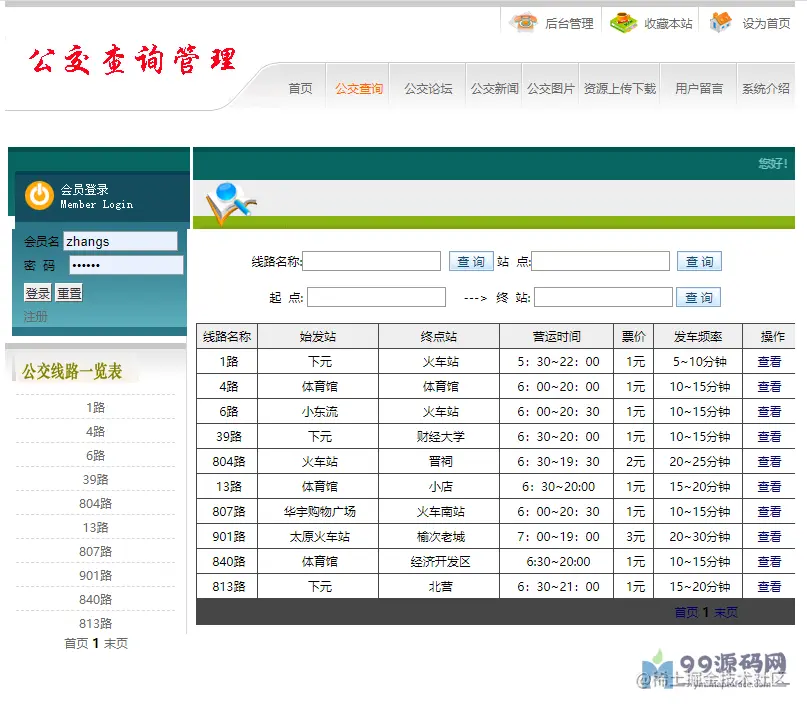Click the 收藏本站 link
Screen dimensions: 807x709
pyautogui.click(x=668, y=24)
